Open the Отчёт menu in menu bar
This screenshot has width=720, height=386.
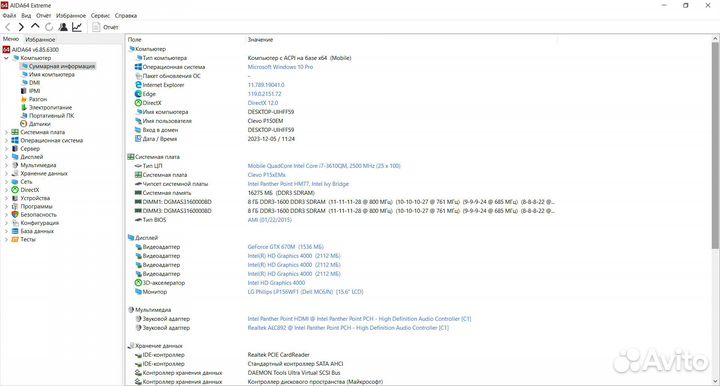pyautogui.click(x=44, y=16)
